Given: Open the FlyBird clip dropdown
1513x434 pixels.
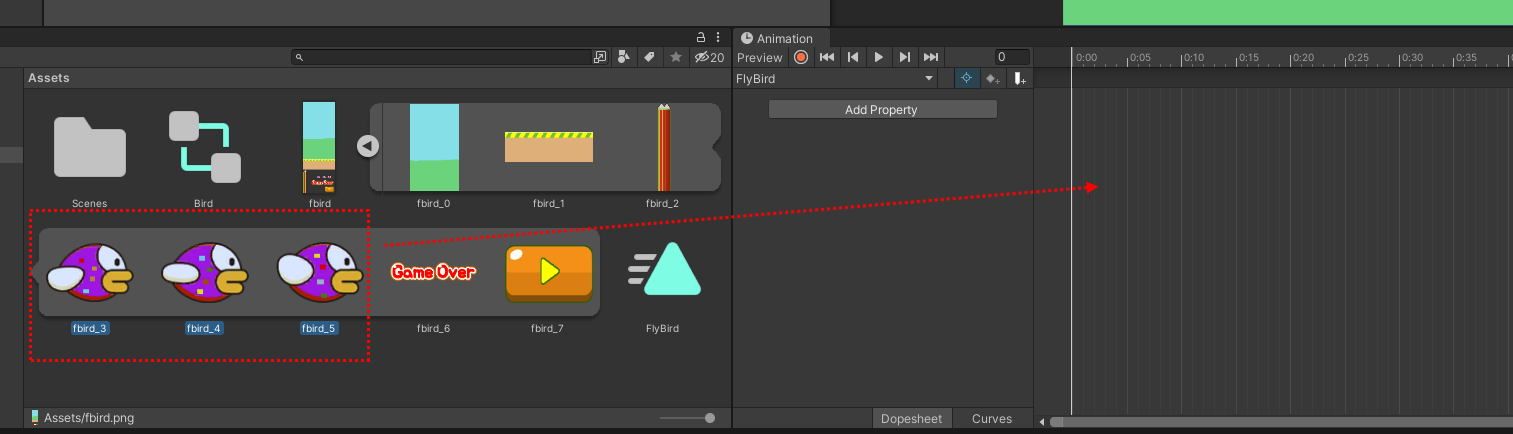Looking at the screenshot, I should (836, 78).
